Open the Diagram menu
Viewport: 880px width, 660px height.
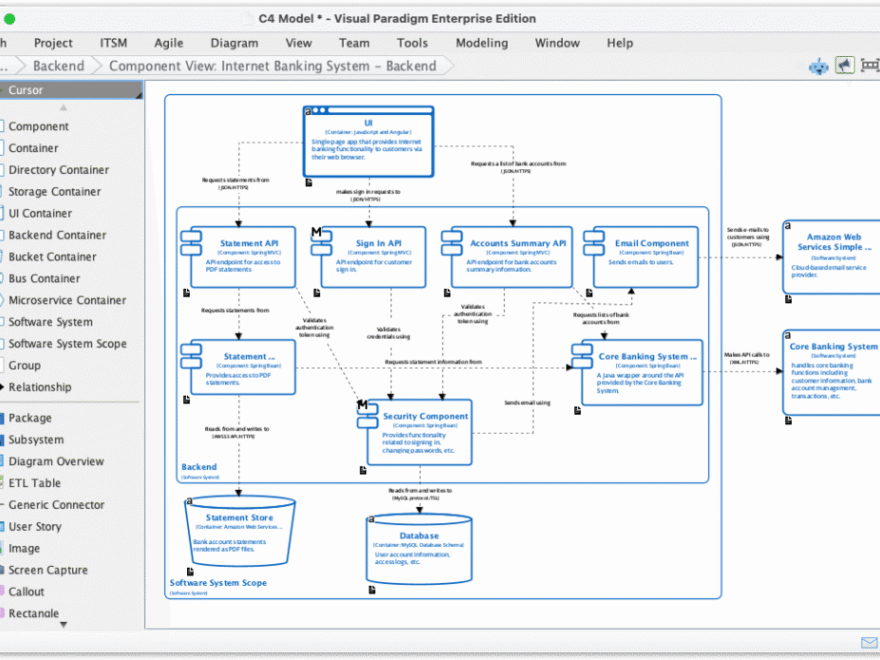point(234,43)
